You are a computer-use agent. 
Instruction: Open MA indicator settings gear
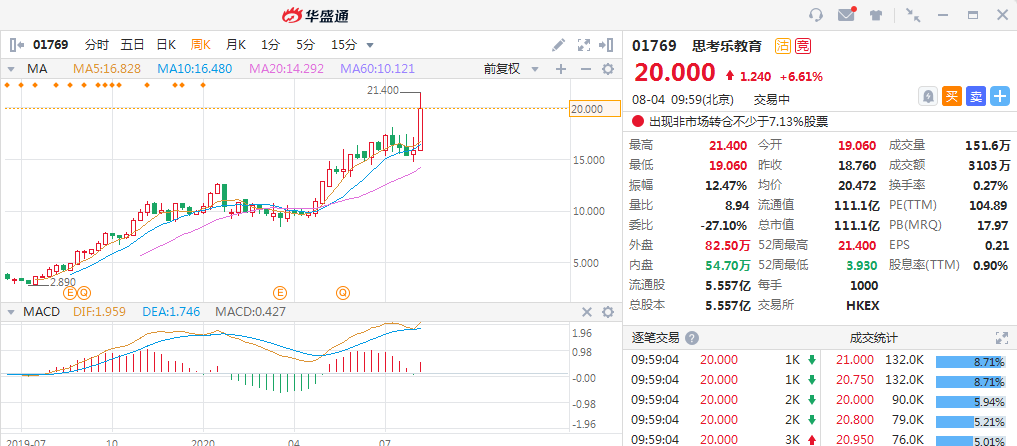click(x=608, y=69)
